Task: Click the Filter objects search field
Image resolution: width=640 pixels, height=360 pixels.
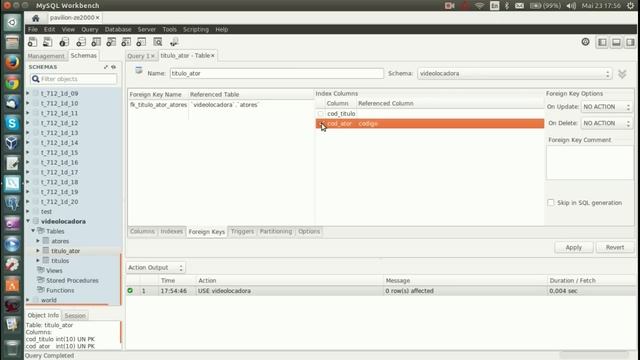Action: click(x=73, y=79)
